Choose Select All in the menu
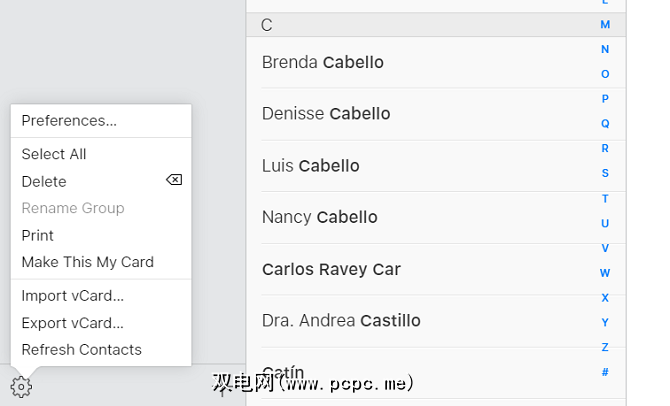Viewport: 670px width, 406px height. point(54,154)
